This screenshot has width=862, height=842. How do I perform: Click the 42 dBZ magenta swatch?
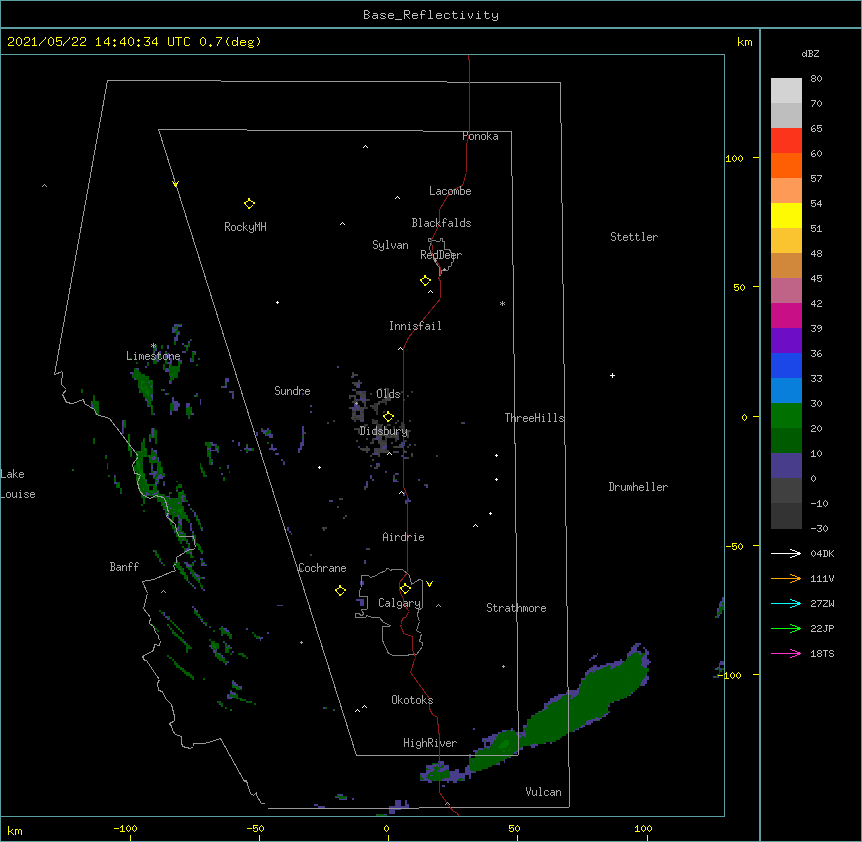[x=786, y=315]
